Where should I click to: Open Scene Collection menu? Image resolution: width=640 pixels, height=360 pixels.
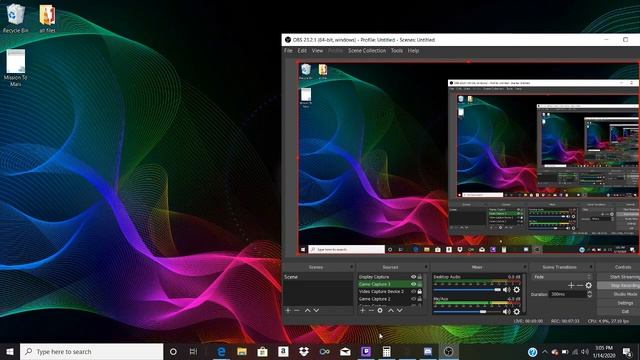(367, 51)
